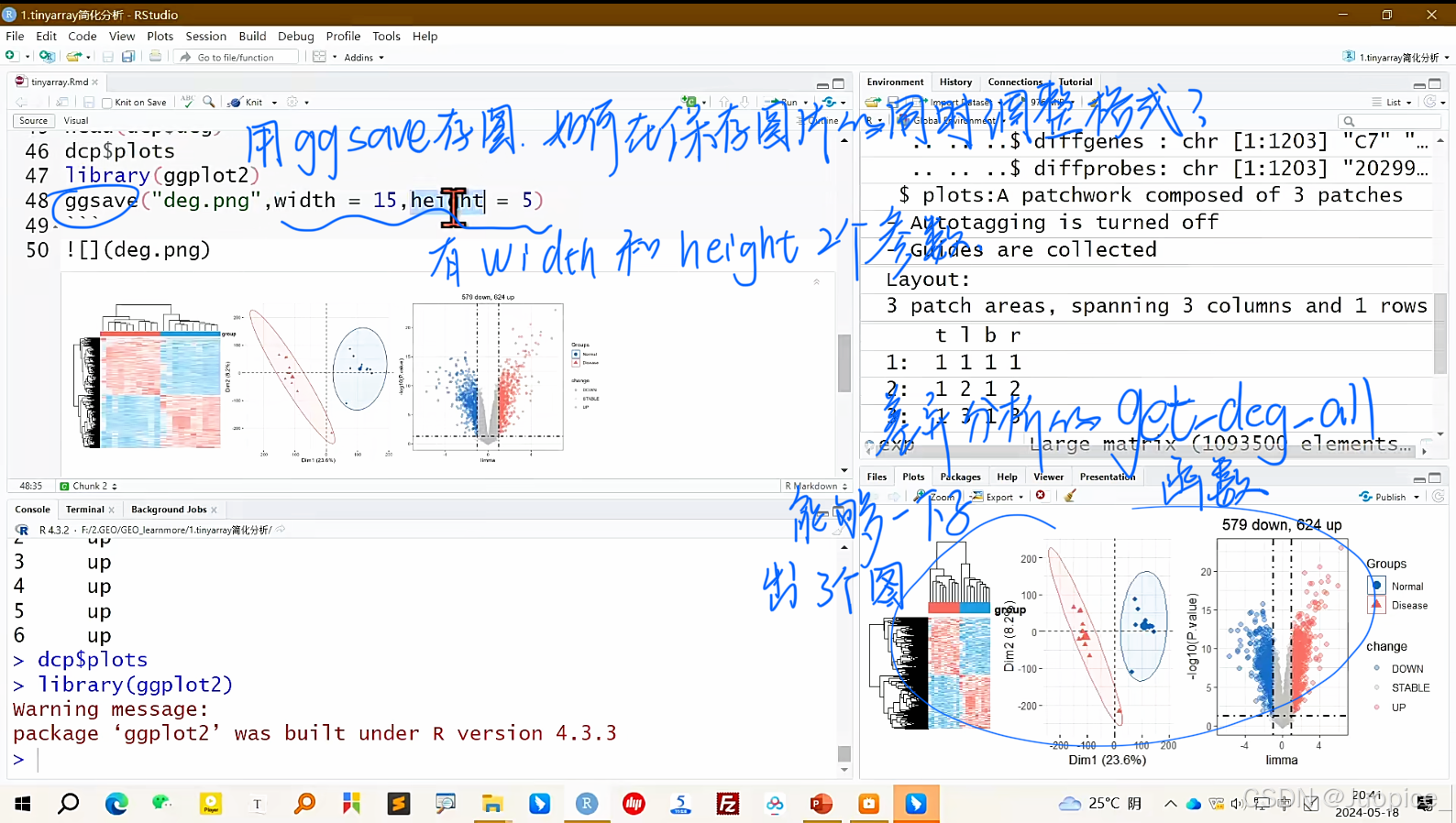Click the Find/Replace magnifier icon

pyautogui.click(x=209, y=102)
